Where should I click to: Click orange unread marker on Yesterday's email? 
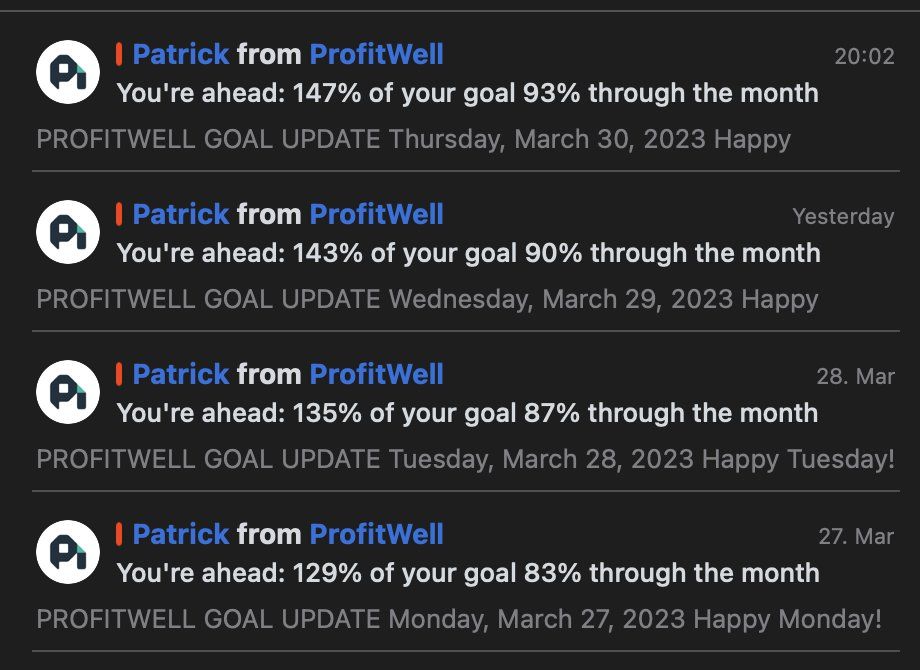[119, 214]
